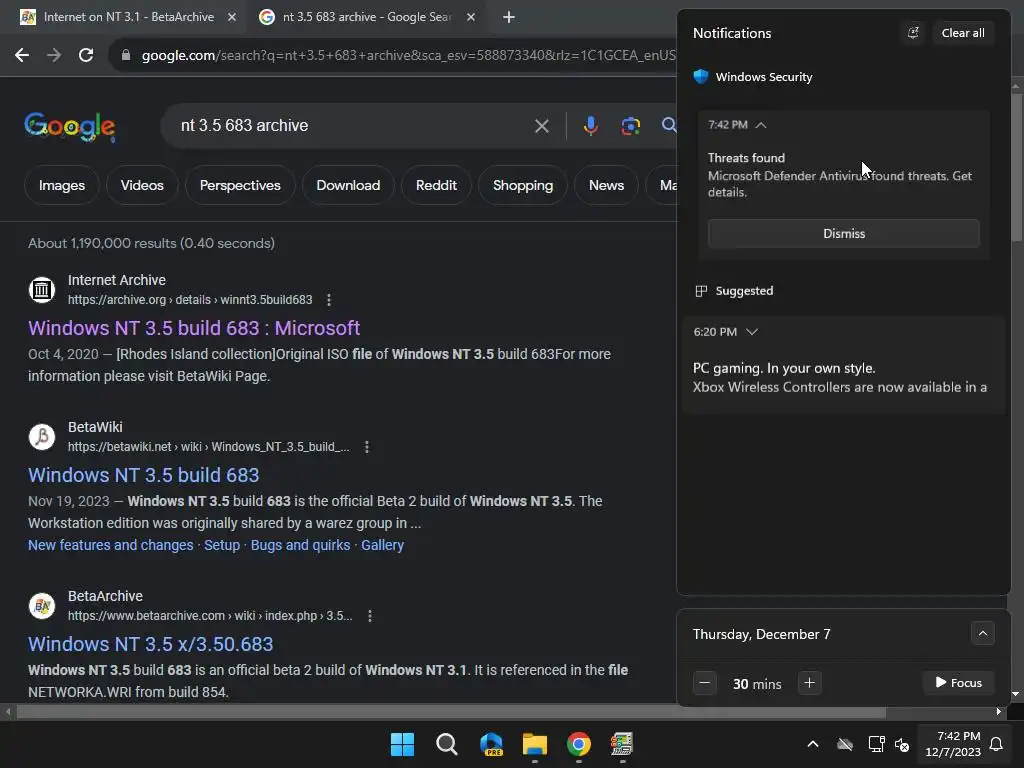Open more options for BetaArchive result
Screen dimensions: 1024x768
coord(370,616)
